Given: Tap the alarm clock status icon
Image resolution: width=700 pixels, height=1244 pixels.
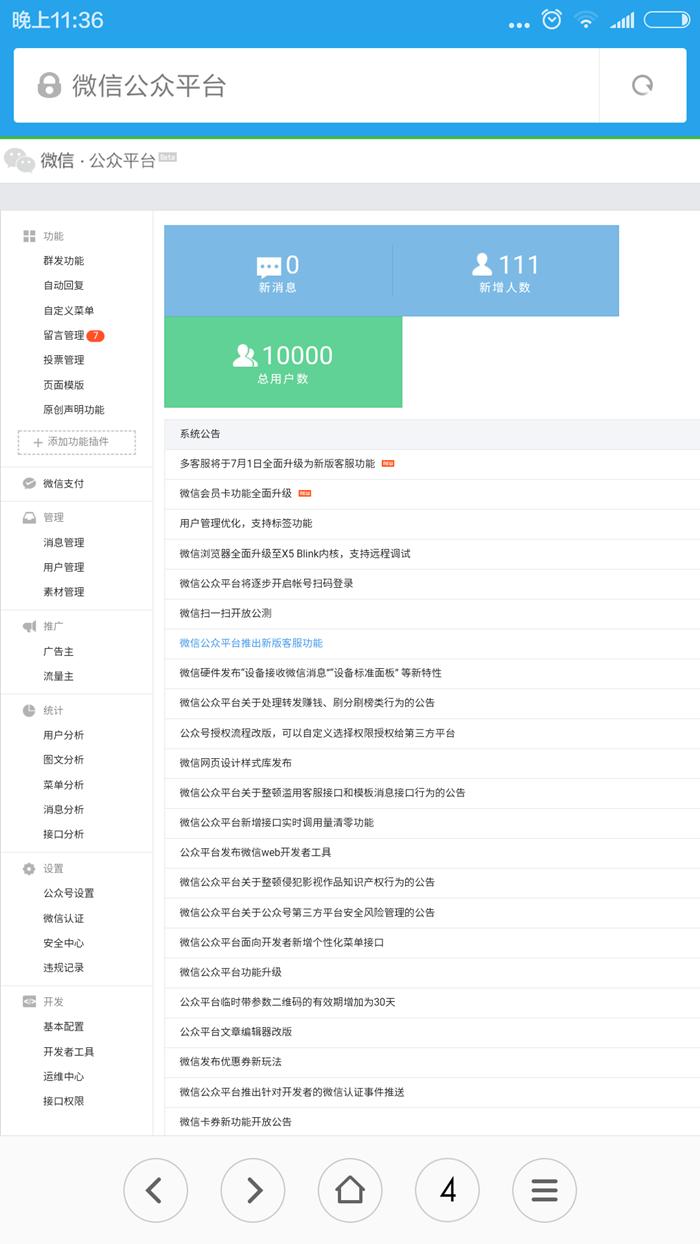Looking at the screenshot, I should point(551,19).
